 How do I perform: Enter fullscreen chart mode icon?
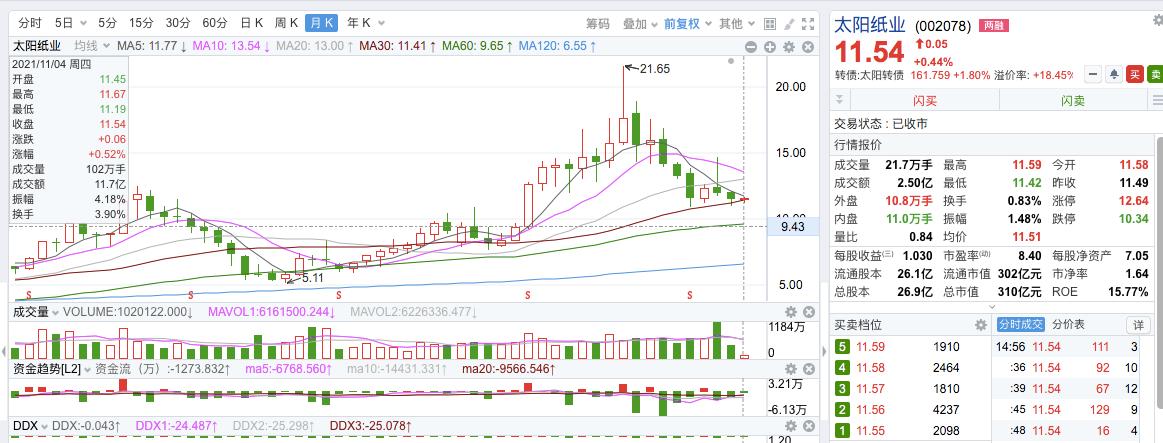point(808,24)
